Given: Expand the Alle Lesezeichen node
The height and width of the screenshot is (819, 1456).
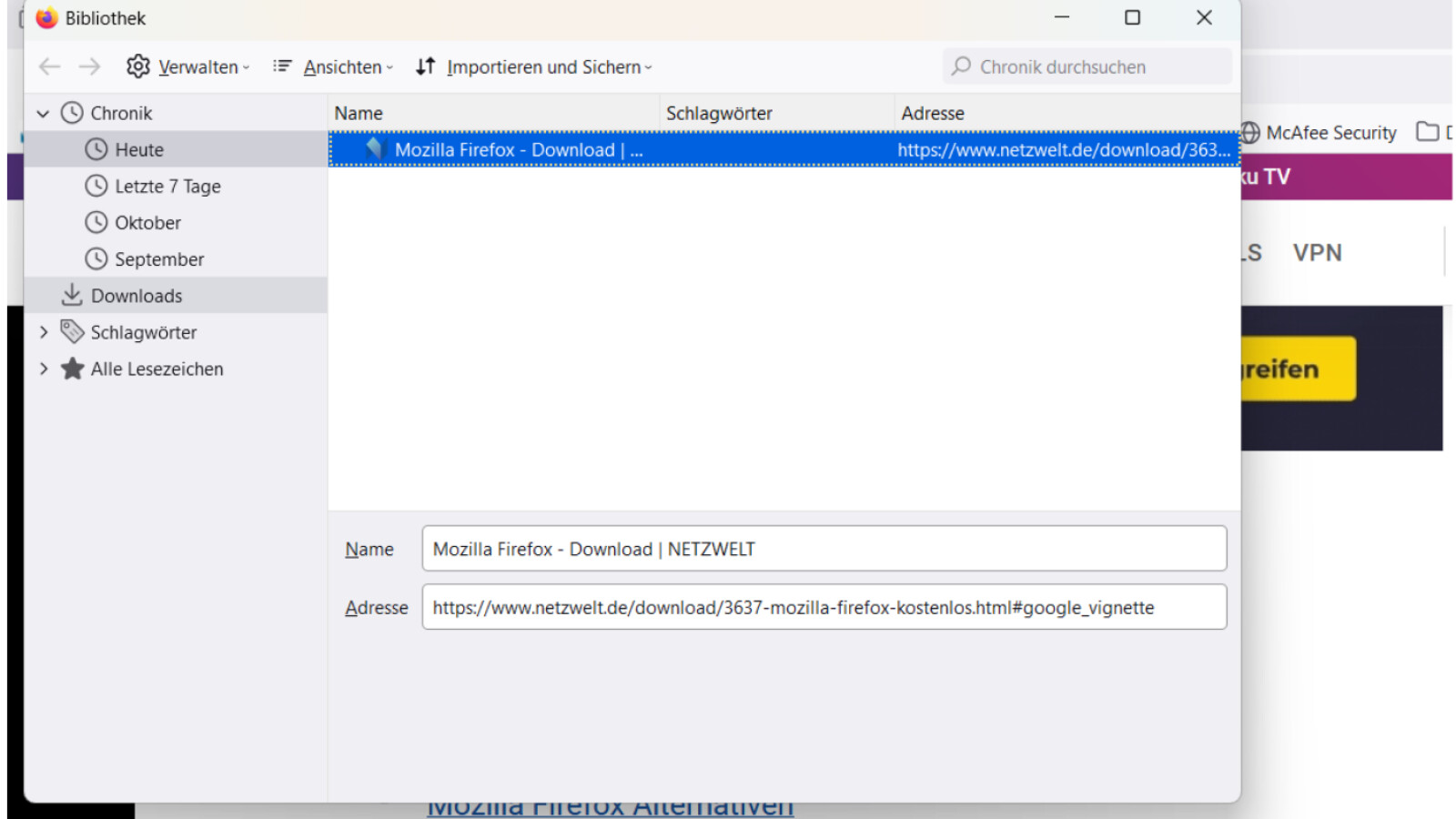Looking at the screenshot, I should pyautogui.click(x=43, y=369).
